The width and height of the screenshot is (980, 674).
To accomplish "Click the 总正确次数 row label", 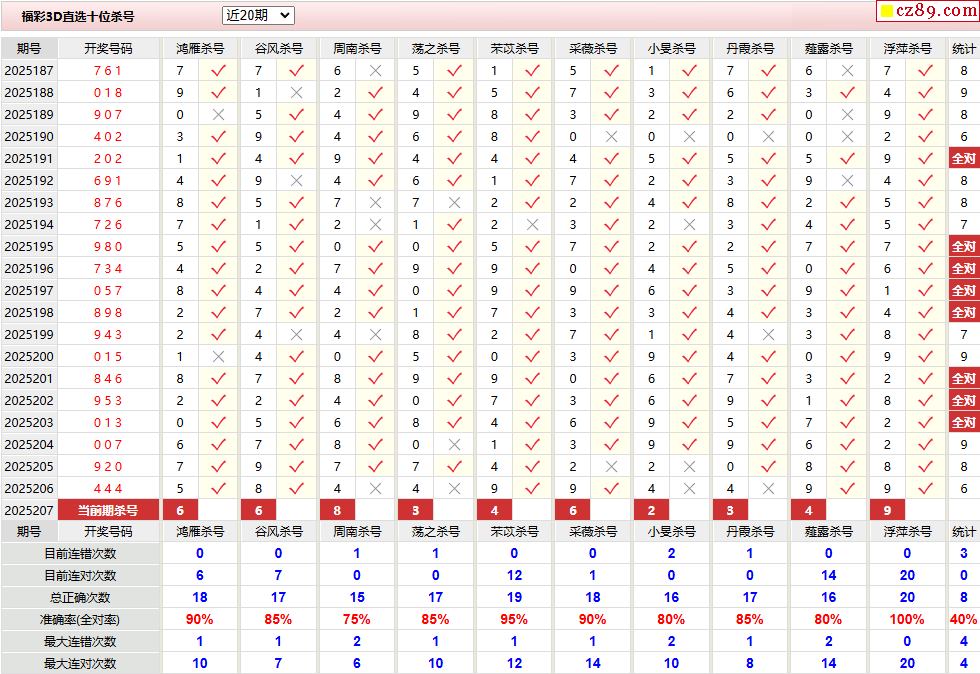I will click(81, 598).
